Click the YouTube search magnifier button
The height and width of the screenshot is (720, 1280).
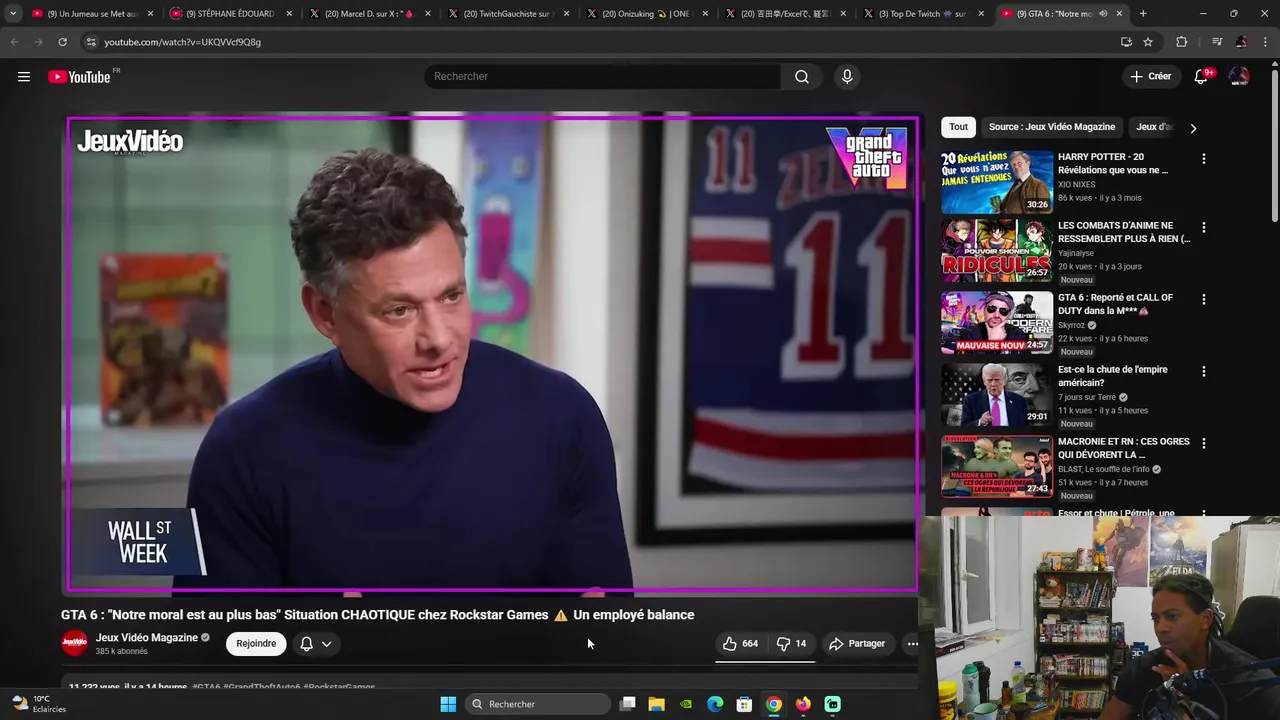click(802, 77)
